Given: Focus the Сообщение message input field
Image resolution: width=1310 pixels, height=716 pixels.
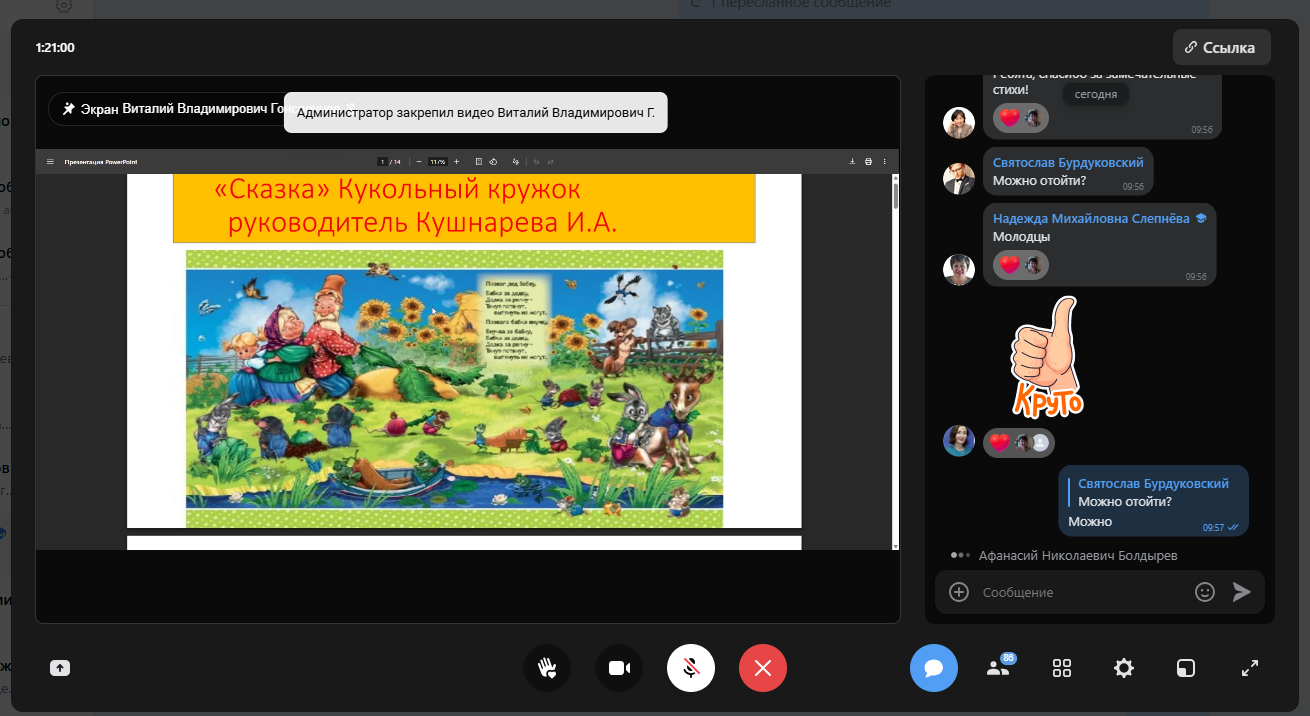Looking at the screenshot, I should tap(1082, 592).
